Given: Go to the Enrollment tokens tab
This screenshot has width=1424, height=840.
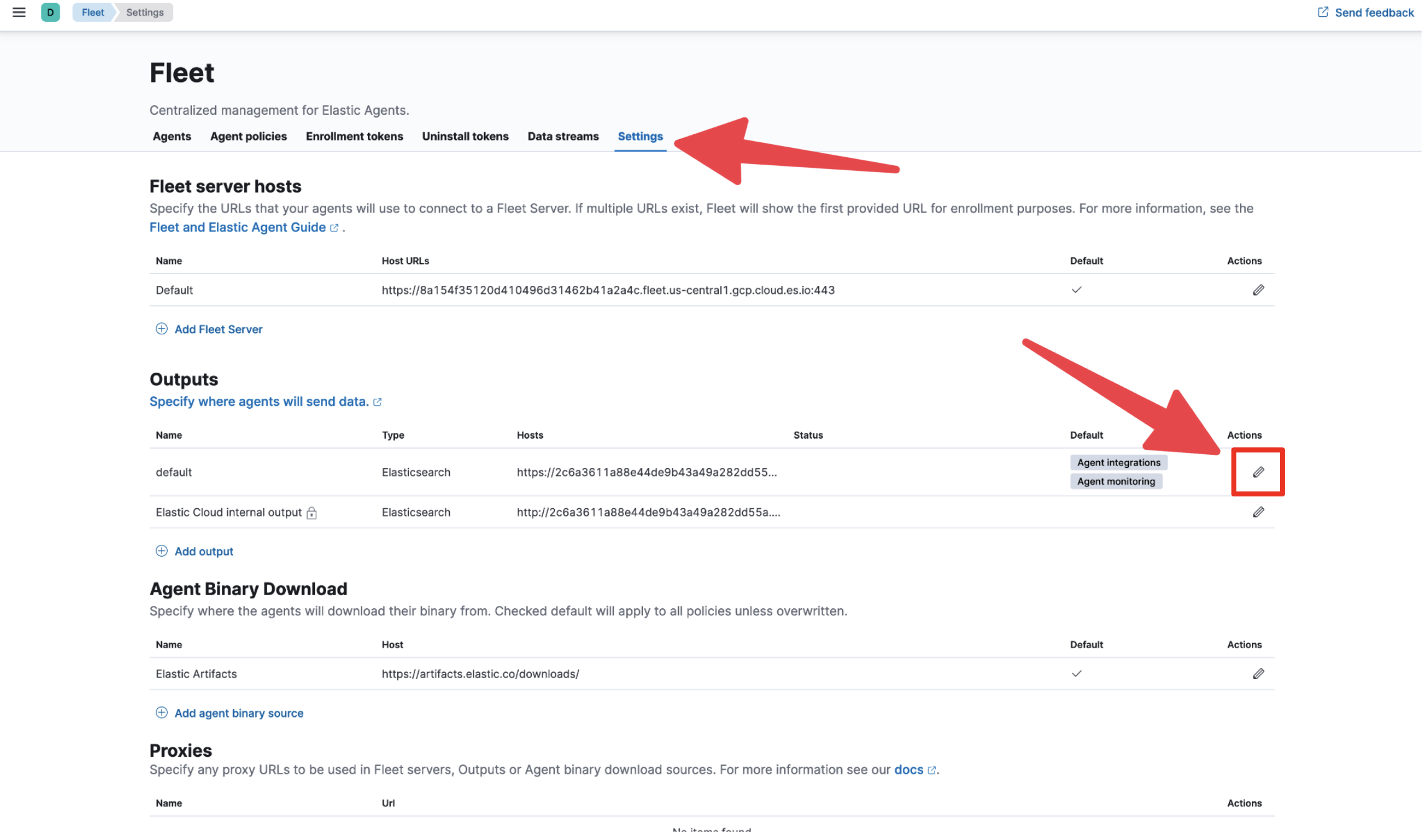Looking at the screenshot, I should pos(355,137).
